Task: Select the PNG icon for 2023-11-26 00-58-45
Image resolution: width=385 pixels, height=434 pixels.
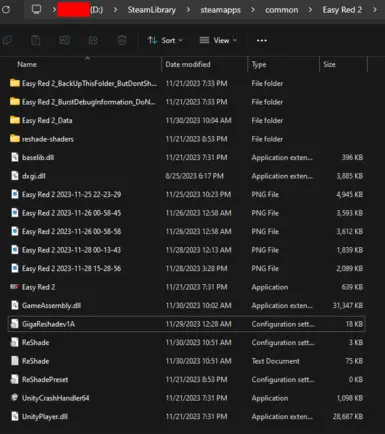Action: coord(15,213)
